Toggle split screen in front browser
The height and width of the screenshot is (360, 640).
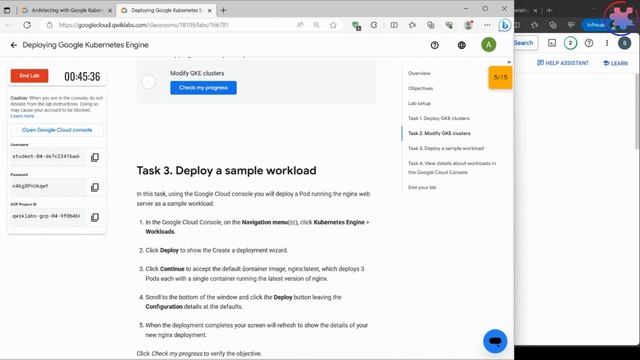[394, 25]
